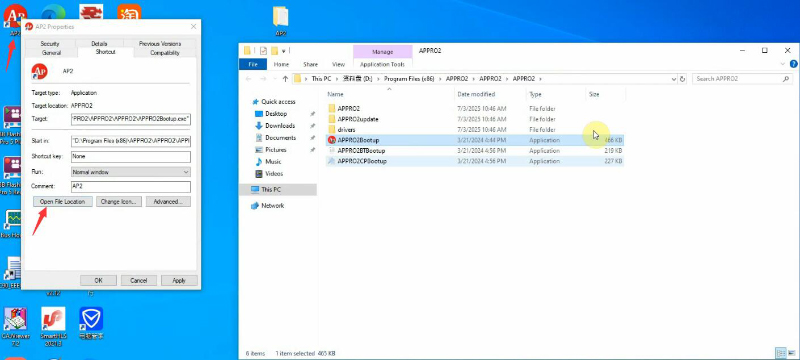Select the APPRO2Bootup application icon

332,140
